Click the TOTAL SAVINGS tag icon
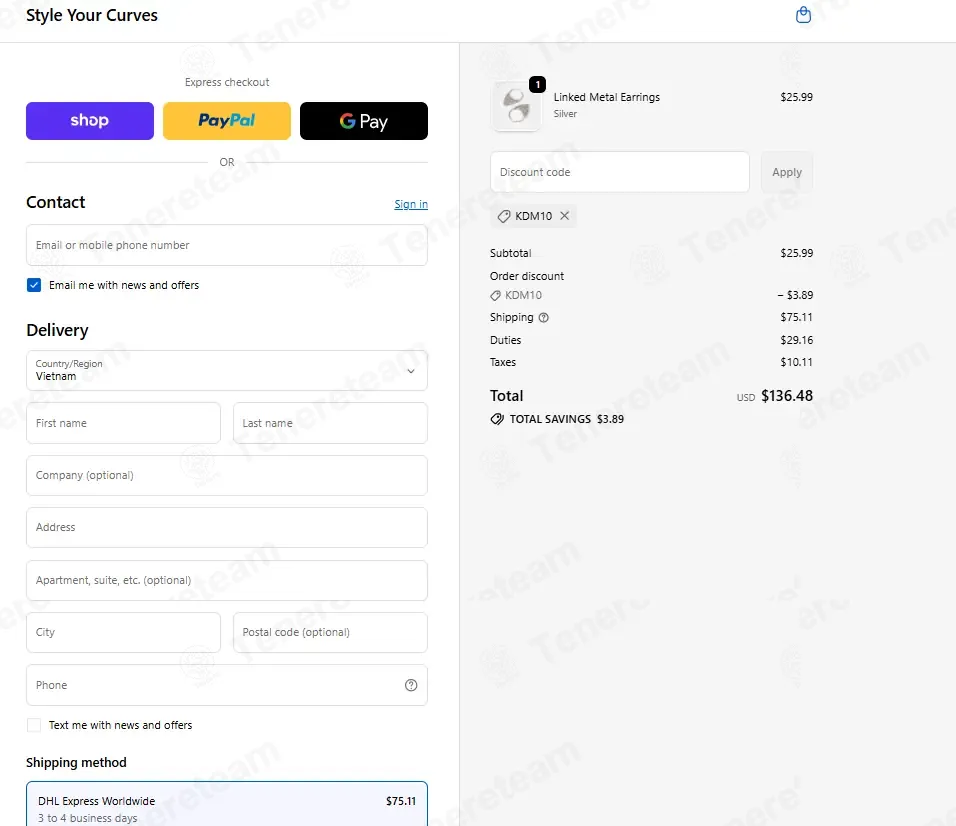The height and width of the screenshot is (826, 956). [x=497, y=419]
